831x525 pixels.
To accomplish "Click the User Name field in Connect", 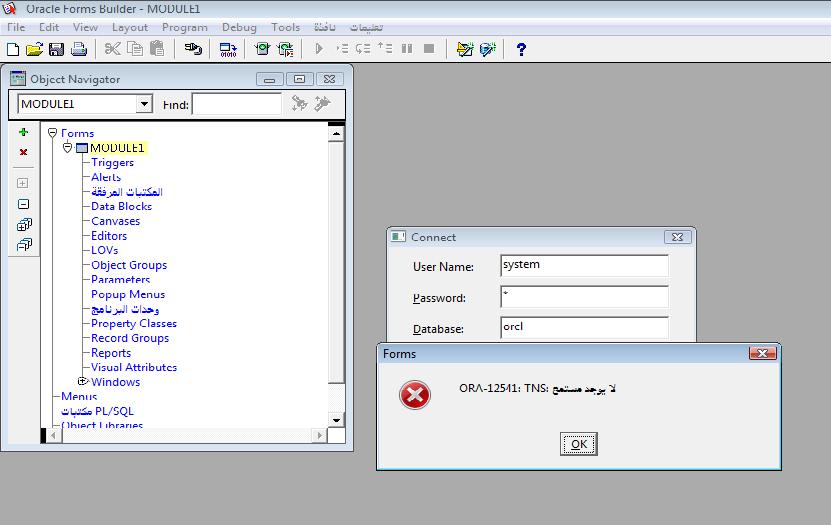I will coord(584,265).
